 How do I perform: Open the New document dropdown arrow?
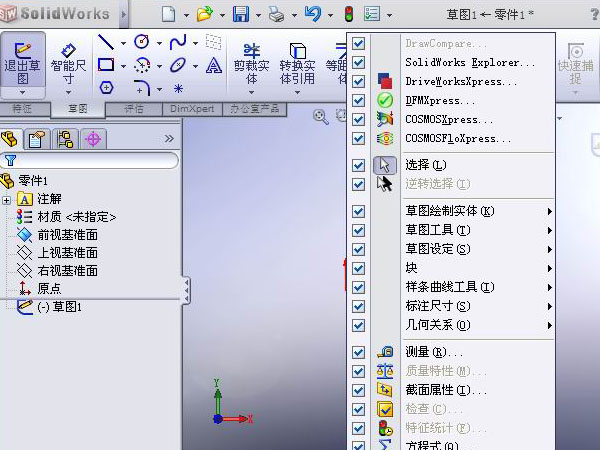click(x=186, y=16)
